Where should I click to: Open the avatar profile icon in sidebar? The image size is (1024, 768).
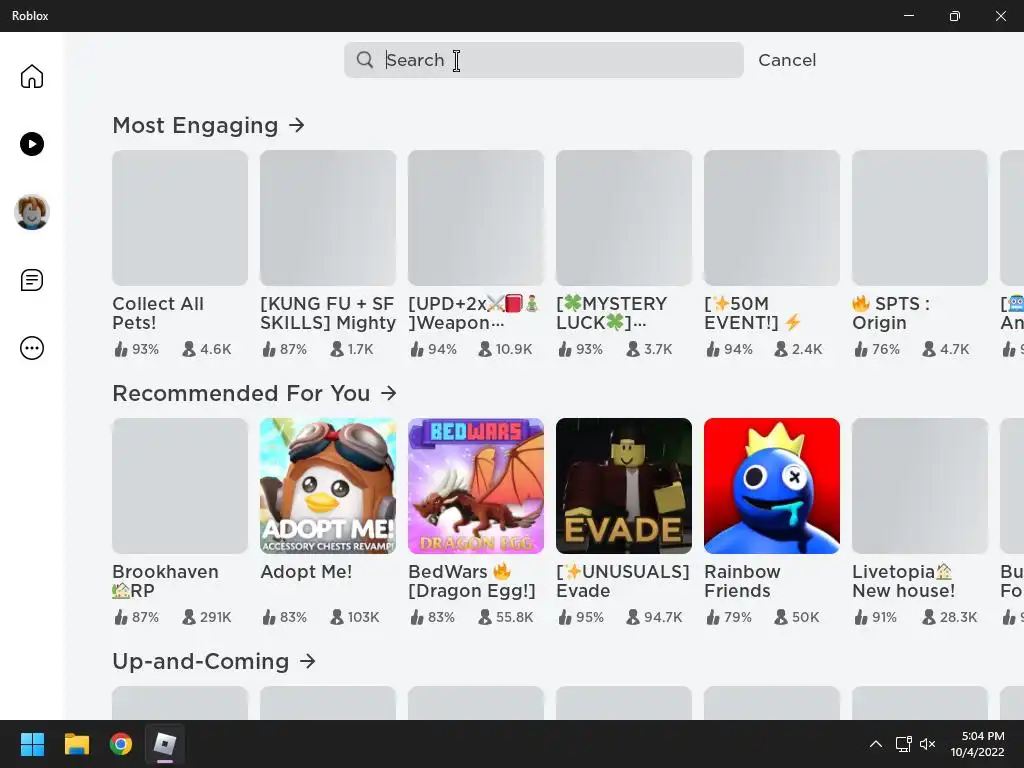tap(31, 212)
